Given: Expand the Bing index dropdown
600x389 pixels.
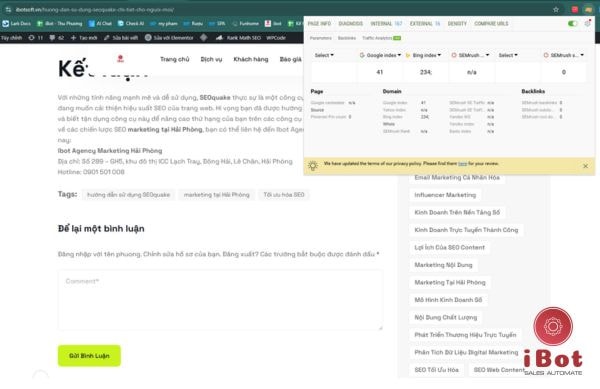Looking at the screenshot, I should (x=423, y=55).
